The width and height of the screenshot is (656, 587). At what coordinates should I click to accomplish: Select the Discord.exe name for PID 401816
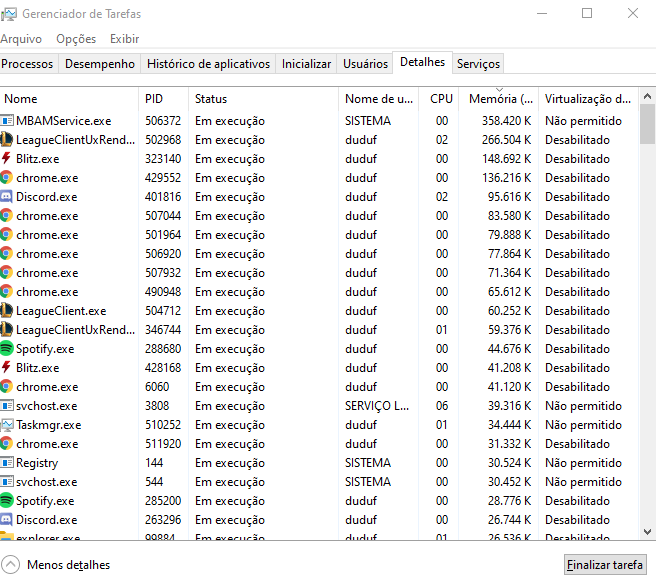pyautogui.click(x=46, y=197)
